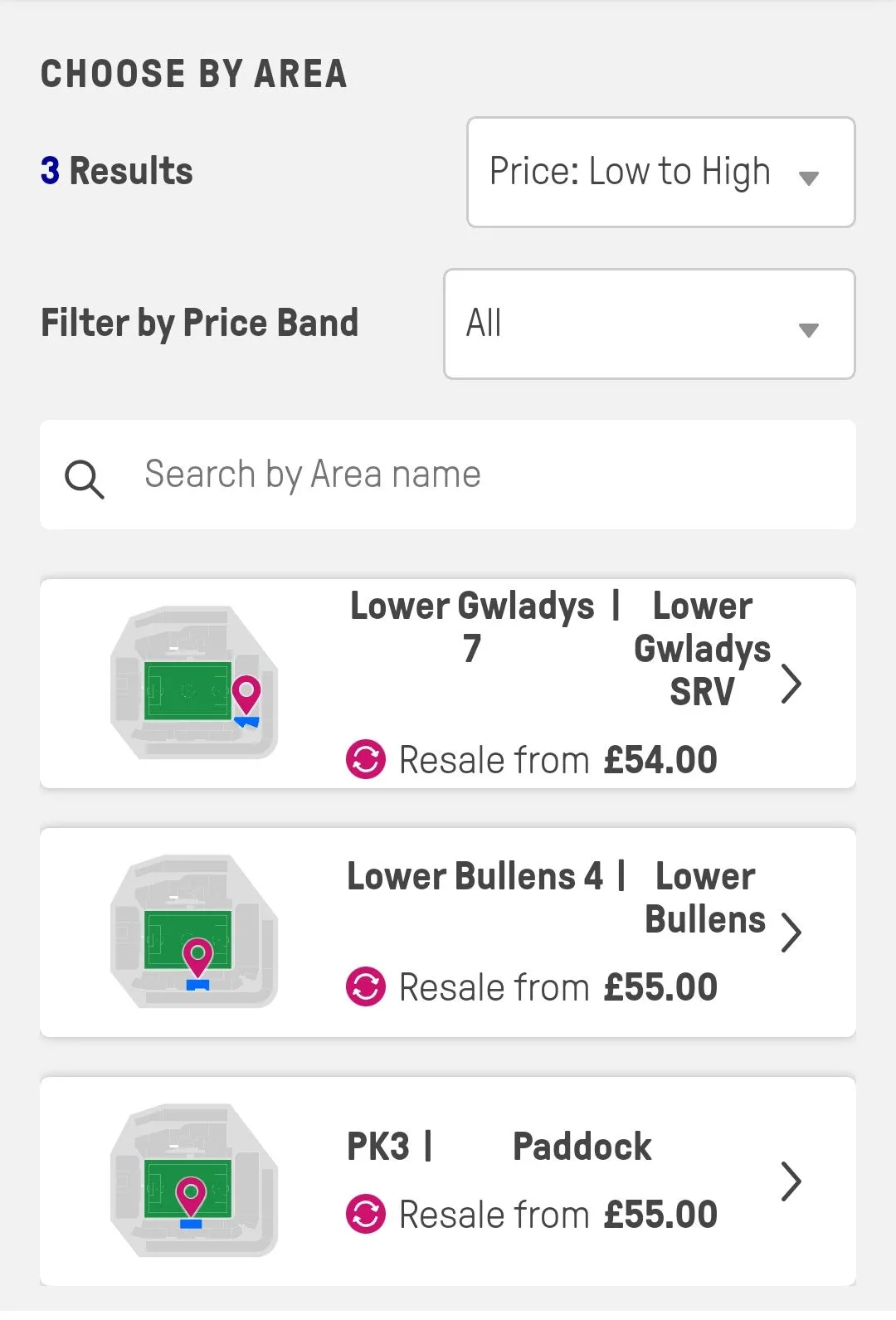This screenshot has height=1320, width=896.
Task: Open the Price: Low to High sort dropdown
Action: click(660, 173)
